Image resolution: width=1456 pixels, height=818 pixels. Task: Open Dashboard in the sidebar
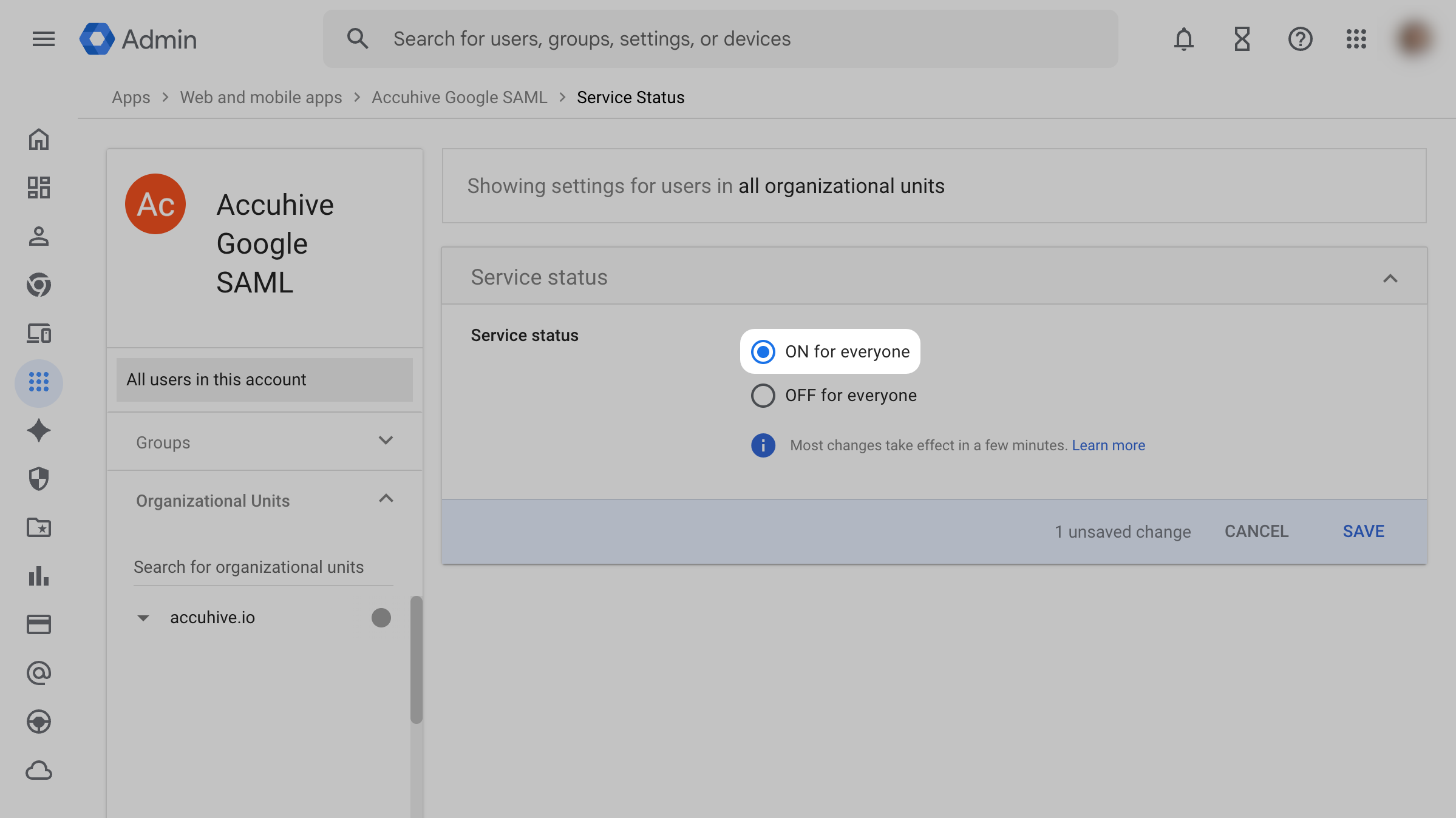[39, 188]
